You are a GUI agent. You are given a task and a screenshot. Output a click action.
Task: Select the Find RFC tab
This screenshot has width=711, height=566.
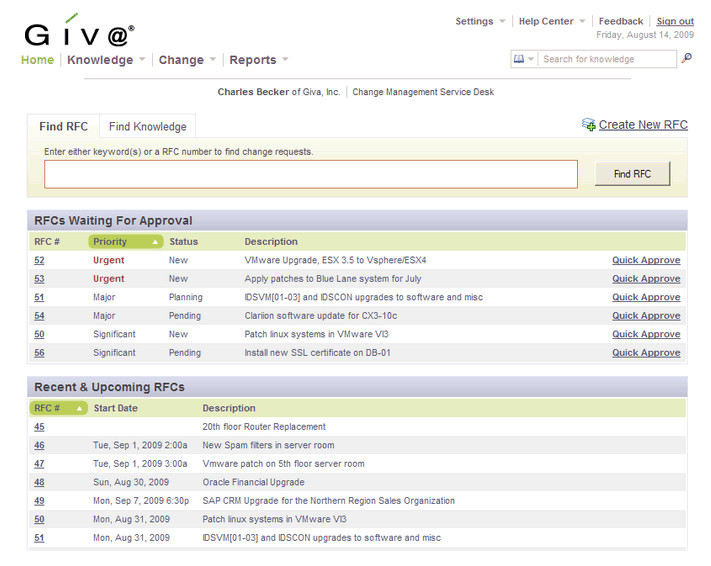pyautogui.click(x=63, y=127)
